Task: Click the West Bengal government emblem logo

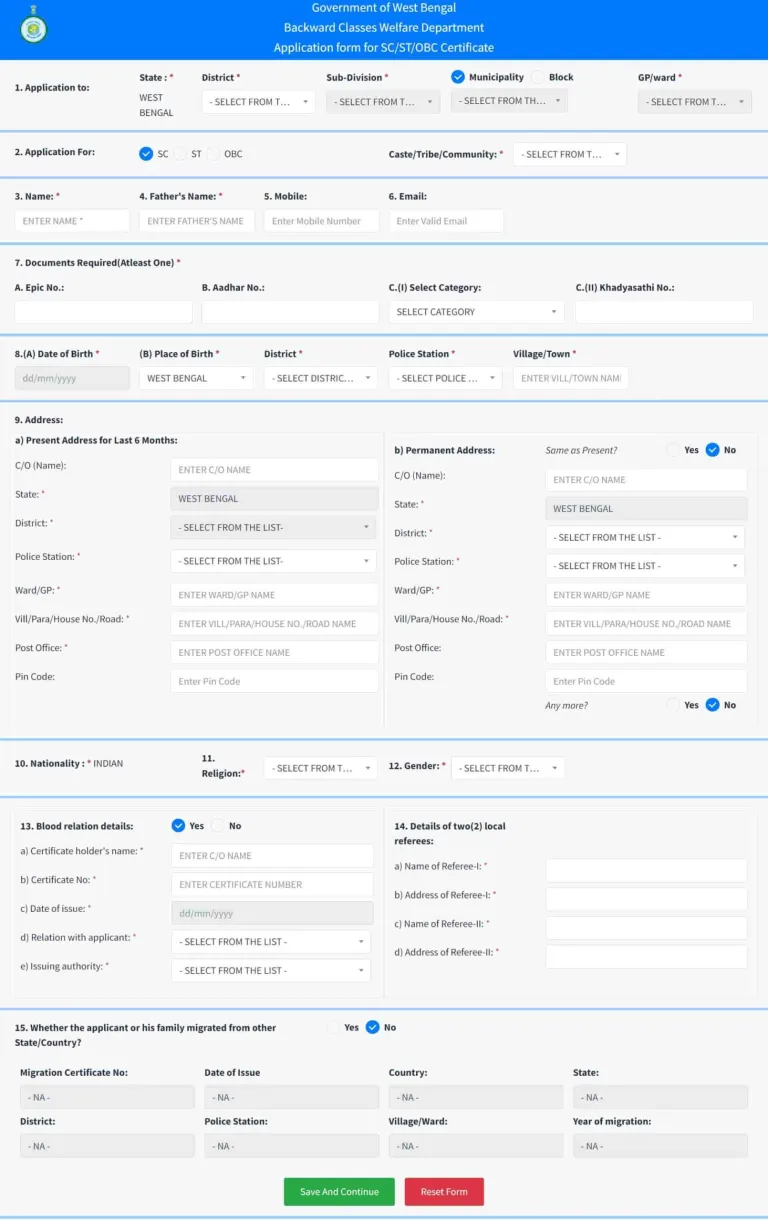Action: tap(35, 29)
